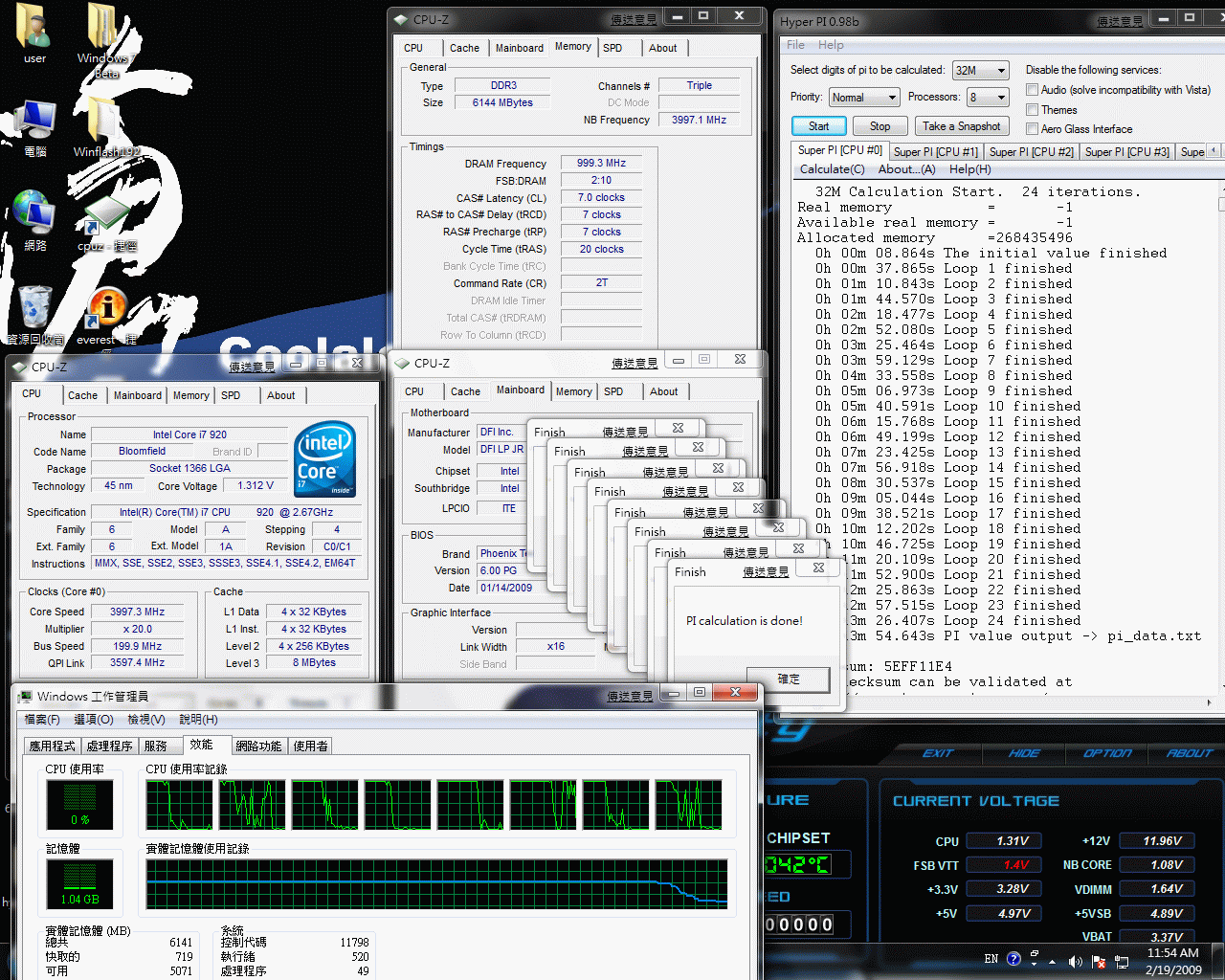The height and width of the screenshot is (980, 1225).
Task: Click the Stop button in Hyper PI
Action: tap(880, 125)
